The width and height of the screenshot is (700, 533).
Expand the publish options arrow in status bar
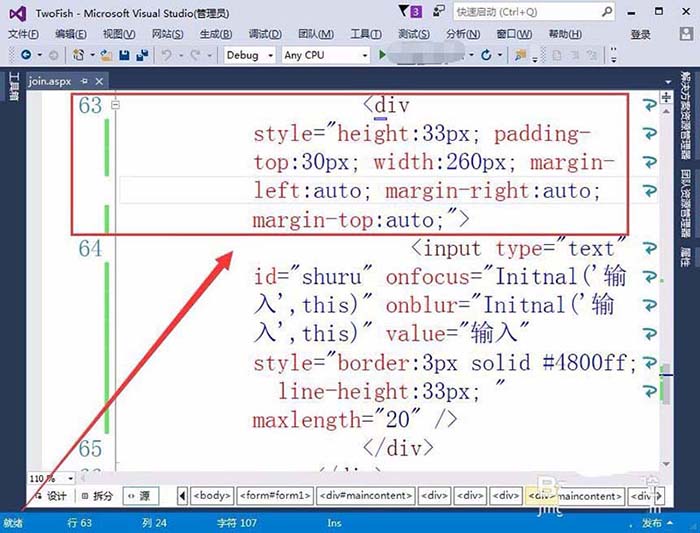point(670,523)
